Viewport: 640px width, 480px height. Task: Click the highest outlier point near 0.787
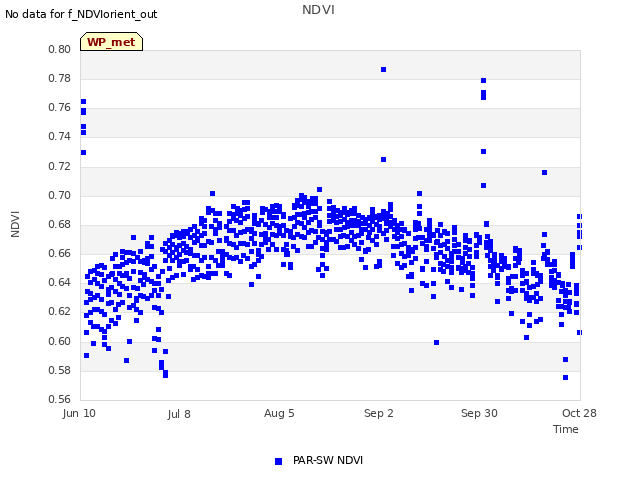pyautogui.click(x=383, y=70)
